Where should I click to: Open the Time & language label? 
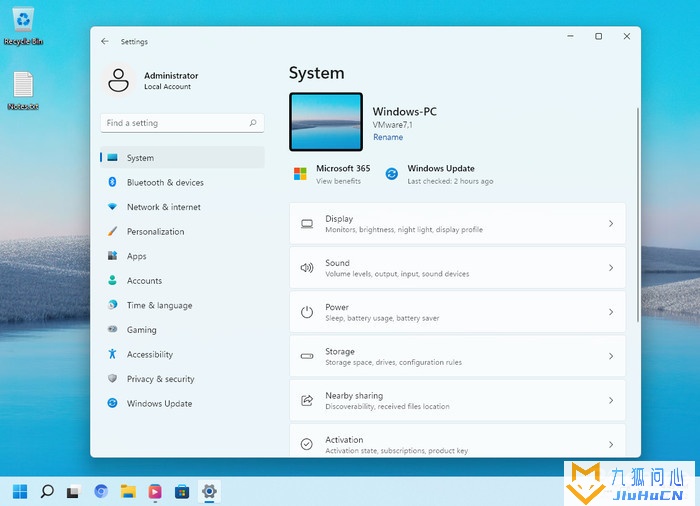click(159, 305)
